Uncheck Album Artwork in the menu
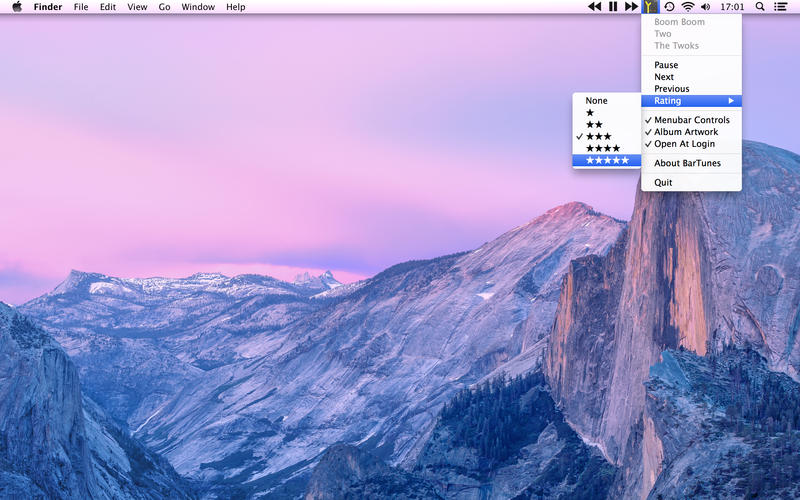Screen dimensions: 800x500 tap(686, 132)
